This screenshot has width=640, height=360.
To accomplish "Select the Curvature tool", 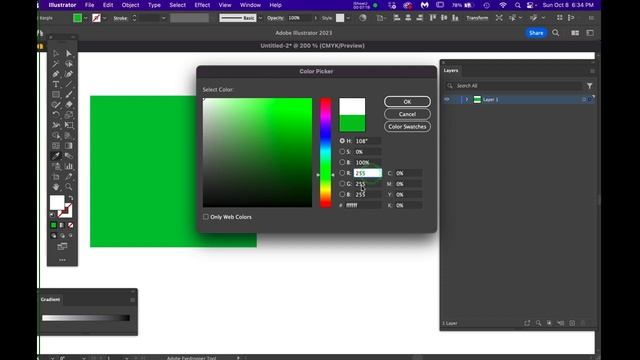I will [x=69, y=74].
